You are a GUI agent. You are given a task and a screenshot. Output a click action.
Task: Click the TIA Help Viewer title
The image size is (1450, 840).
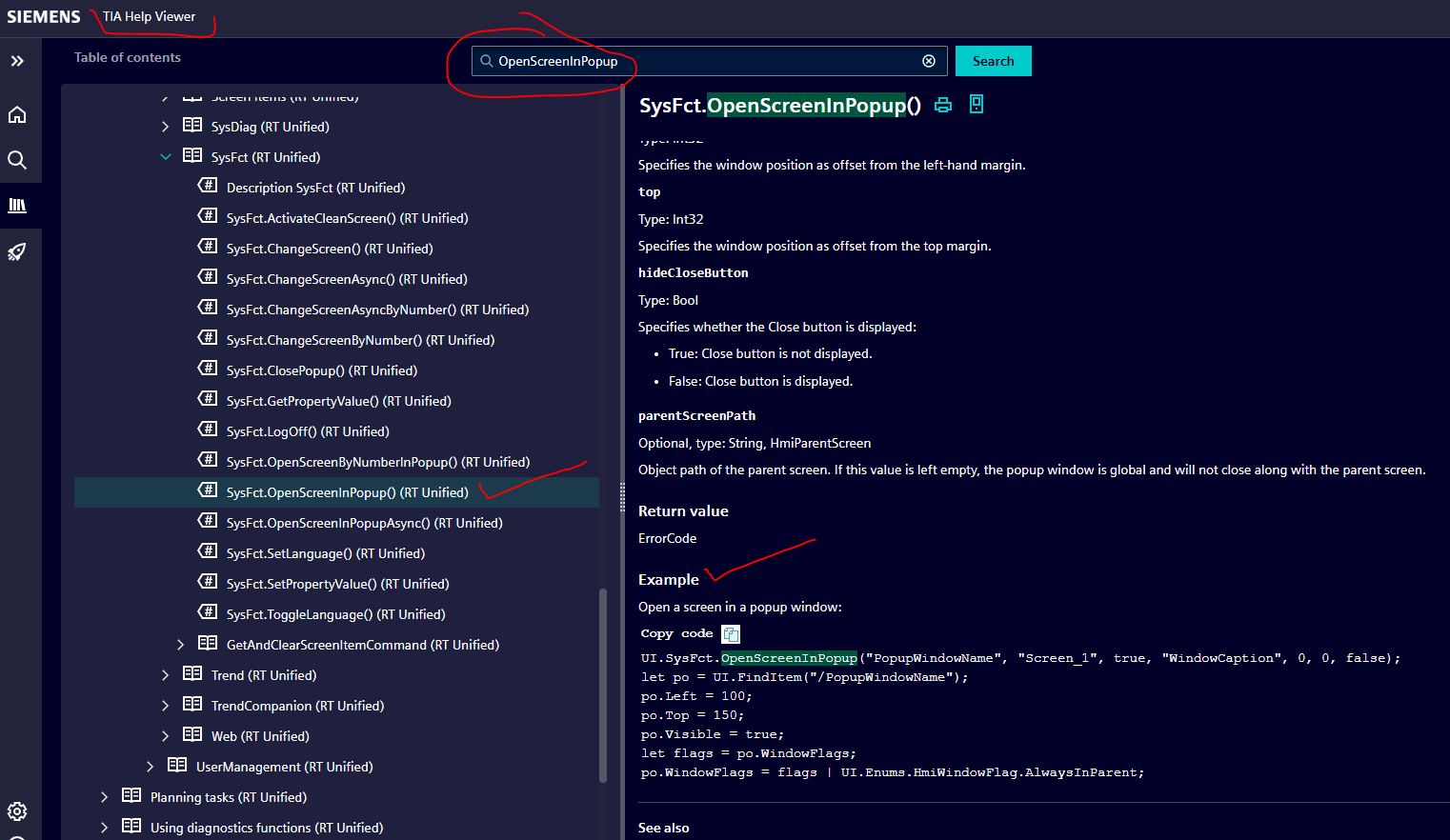150,16
